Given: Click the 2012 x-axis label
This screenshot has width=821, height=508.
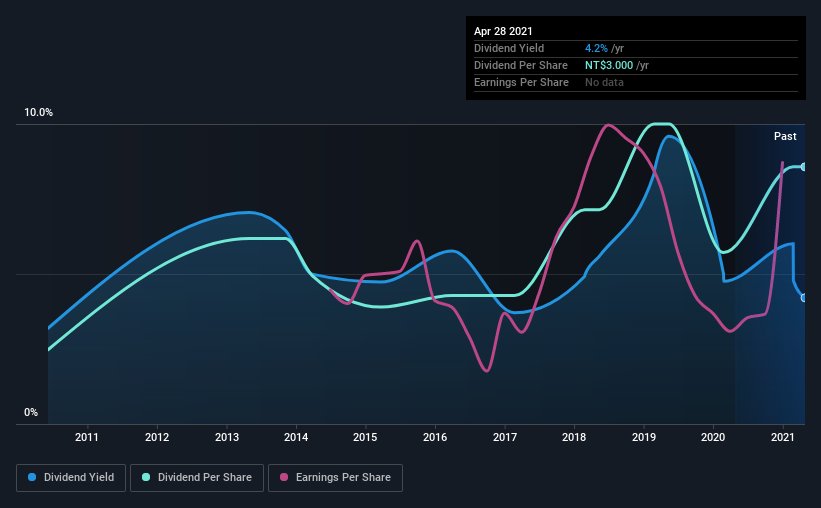Looking at the screenshot, I should pyautogui.click(x=157, y=437).
